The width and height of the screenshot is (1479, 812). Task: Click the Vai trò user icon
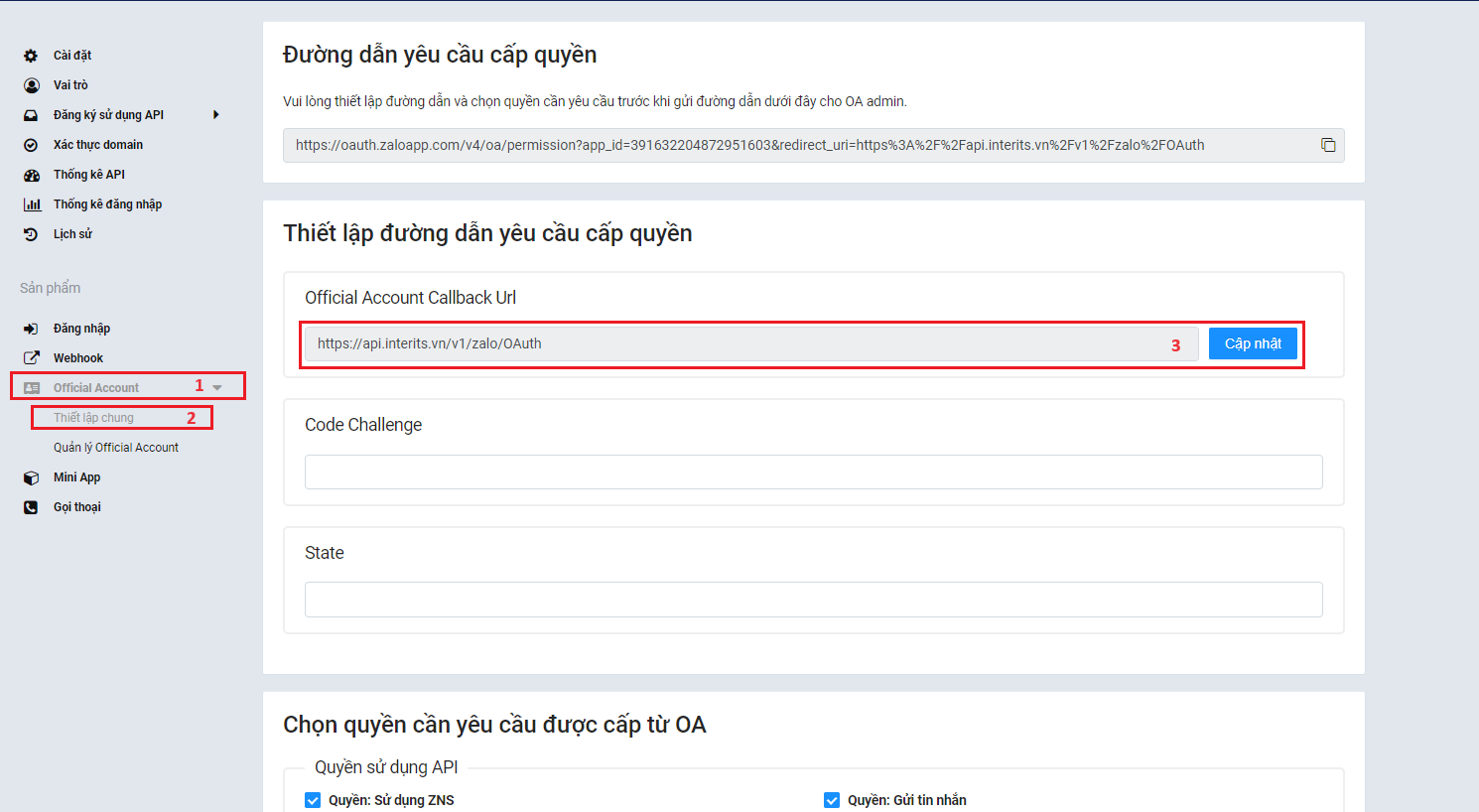(x=31, y=85)
